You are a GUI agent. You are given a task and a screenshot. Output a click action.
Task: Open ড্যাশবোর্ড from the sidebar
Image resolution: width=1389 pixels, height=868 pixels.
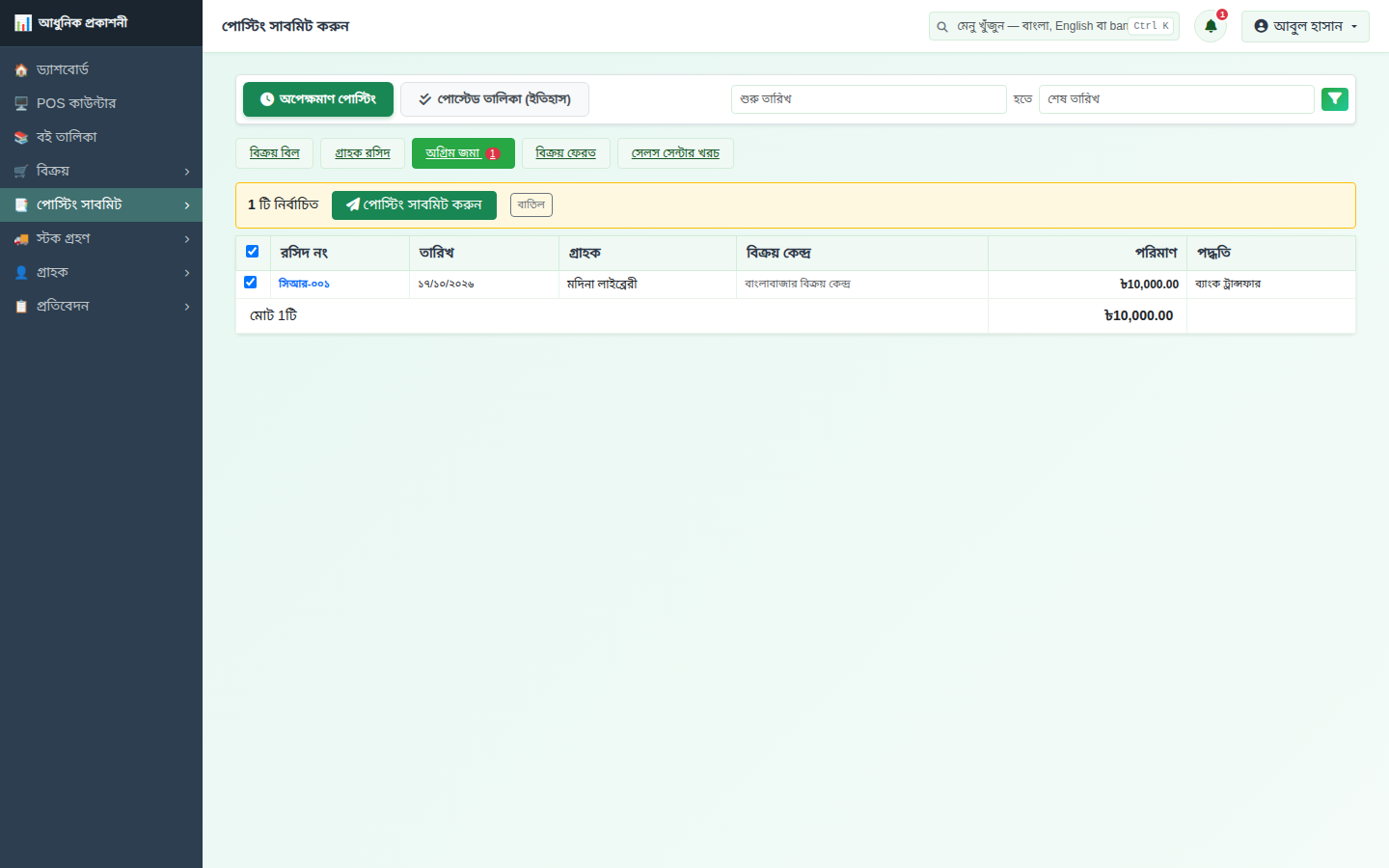tap(101, 69)
